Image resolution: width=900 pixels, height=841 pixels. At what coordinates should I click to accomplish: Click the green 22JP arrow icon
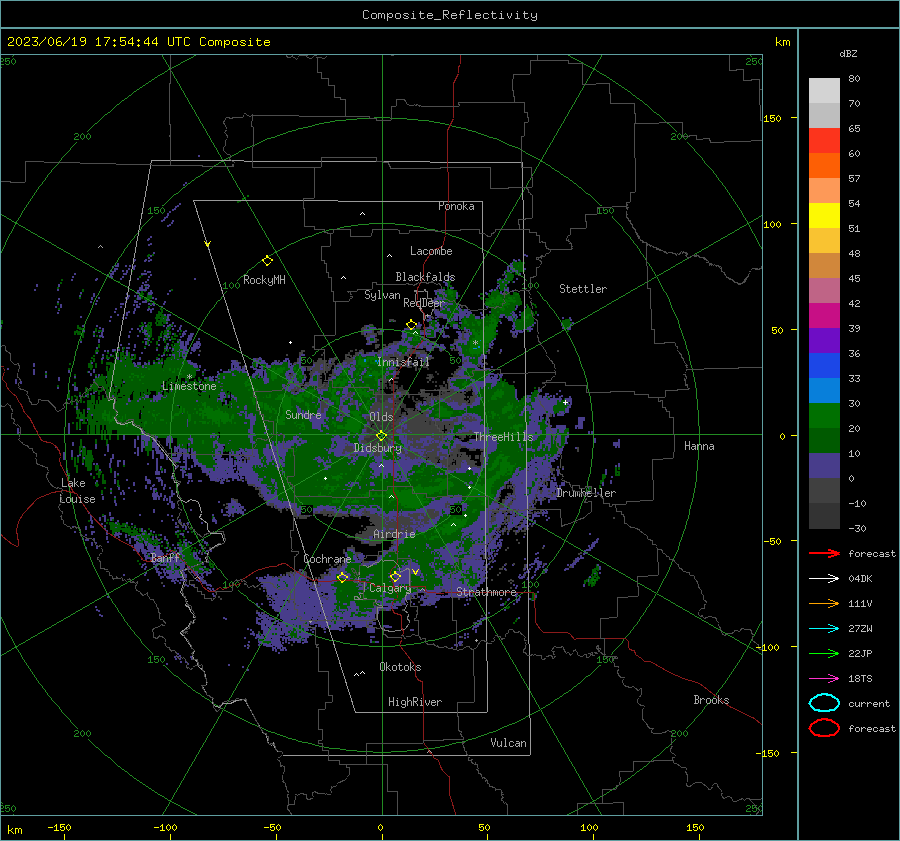824,653
